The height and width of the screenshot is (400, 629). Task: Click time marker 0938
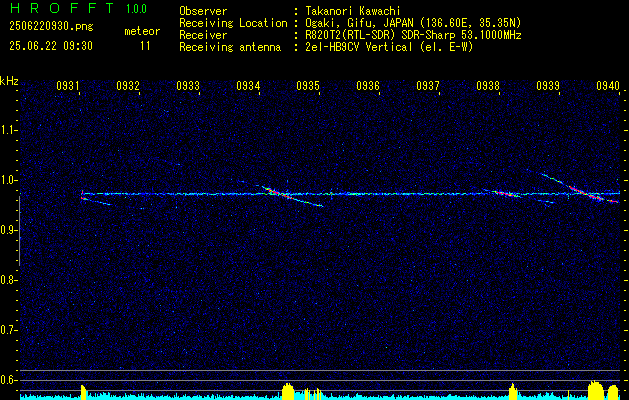point(488,86)
